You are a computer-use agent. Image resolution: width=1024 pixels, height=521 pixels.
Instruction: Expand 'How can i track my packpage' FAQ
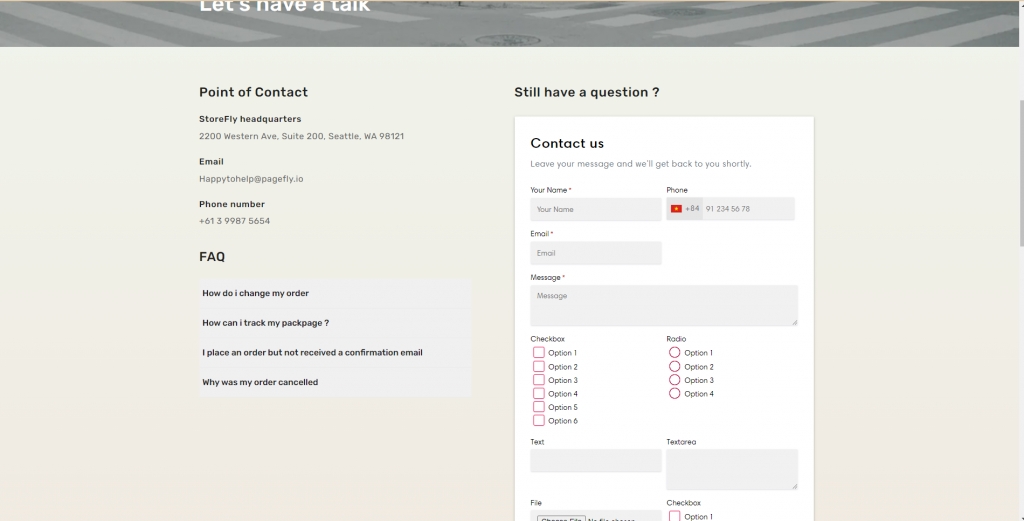pos(335,323)
